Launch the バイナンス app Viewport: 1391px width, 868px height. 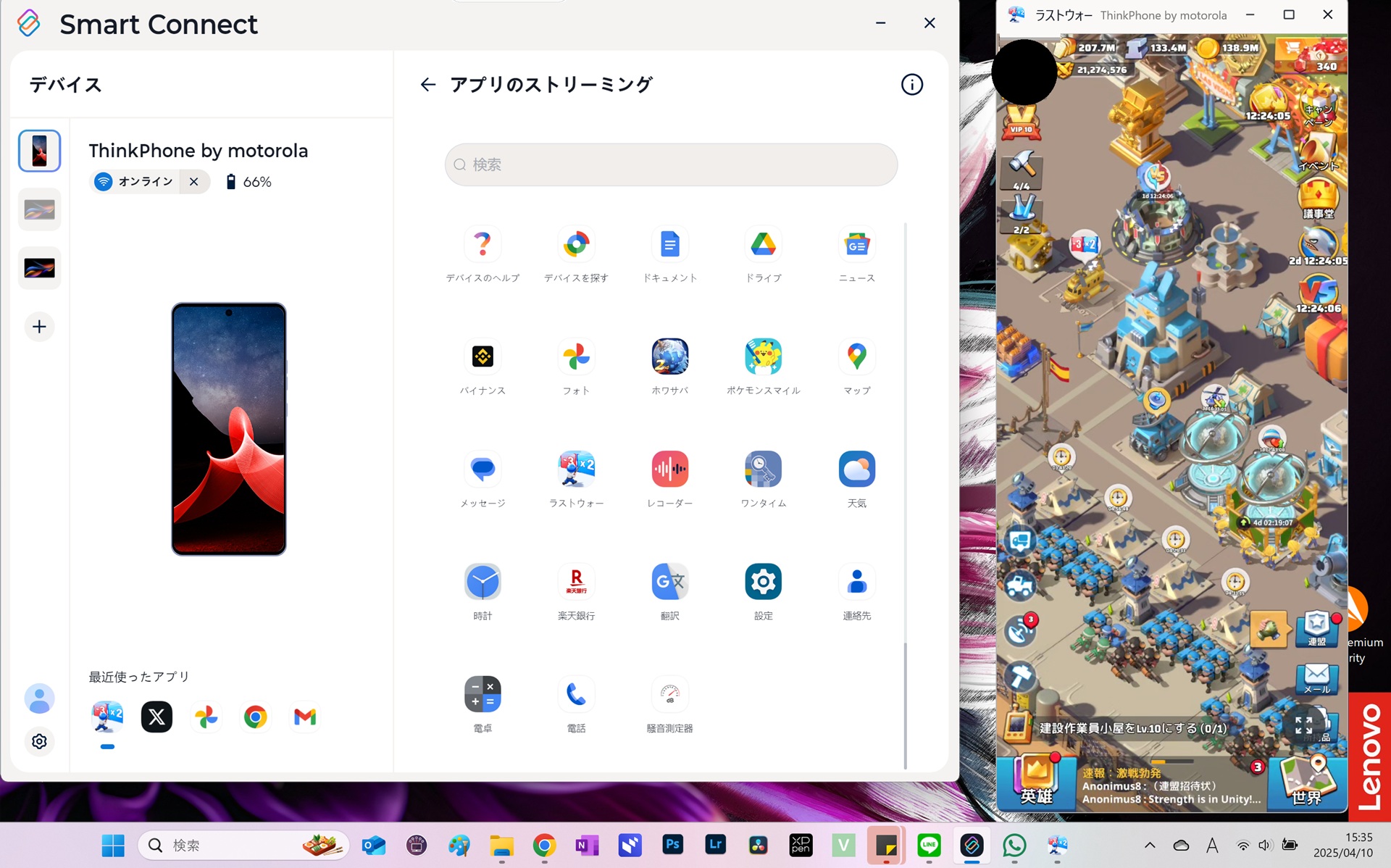click(x=483, y=356)
